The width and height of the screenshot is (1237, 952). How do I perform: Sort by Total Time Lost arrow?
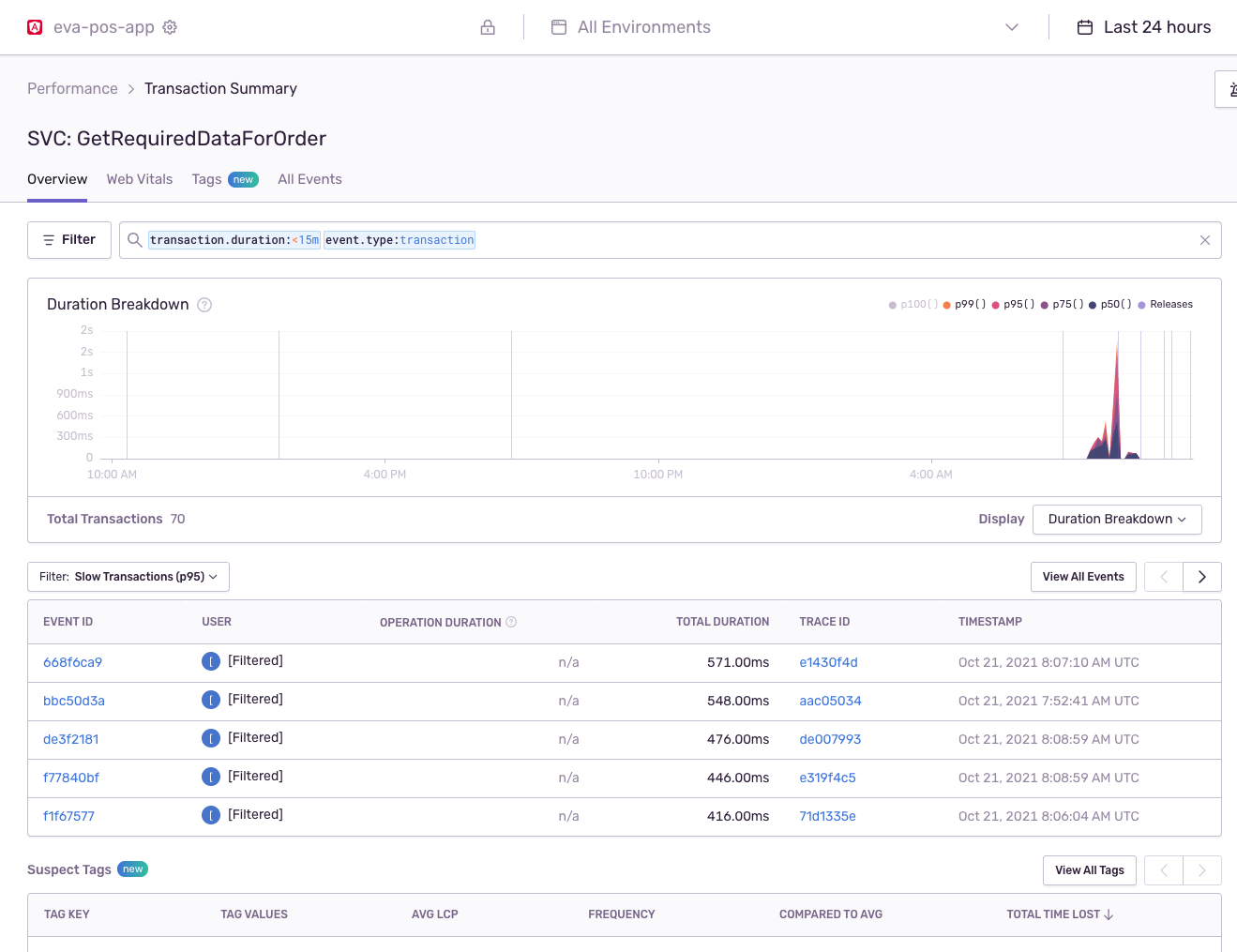1109,914
